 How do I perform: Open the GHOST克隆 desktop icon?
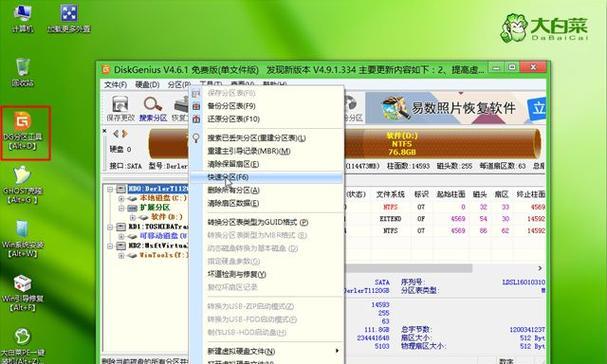click(x=22, y=185)
